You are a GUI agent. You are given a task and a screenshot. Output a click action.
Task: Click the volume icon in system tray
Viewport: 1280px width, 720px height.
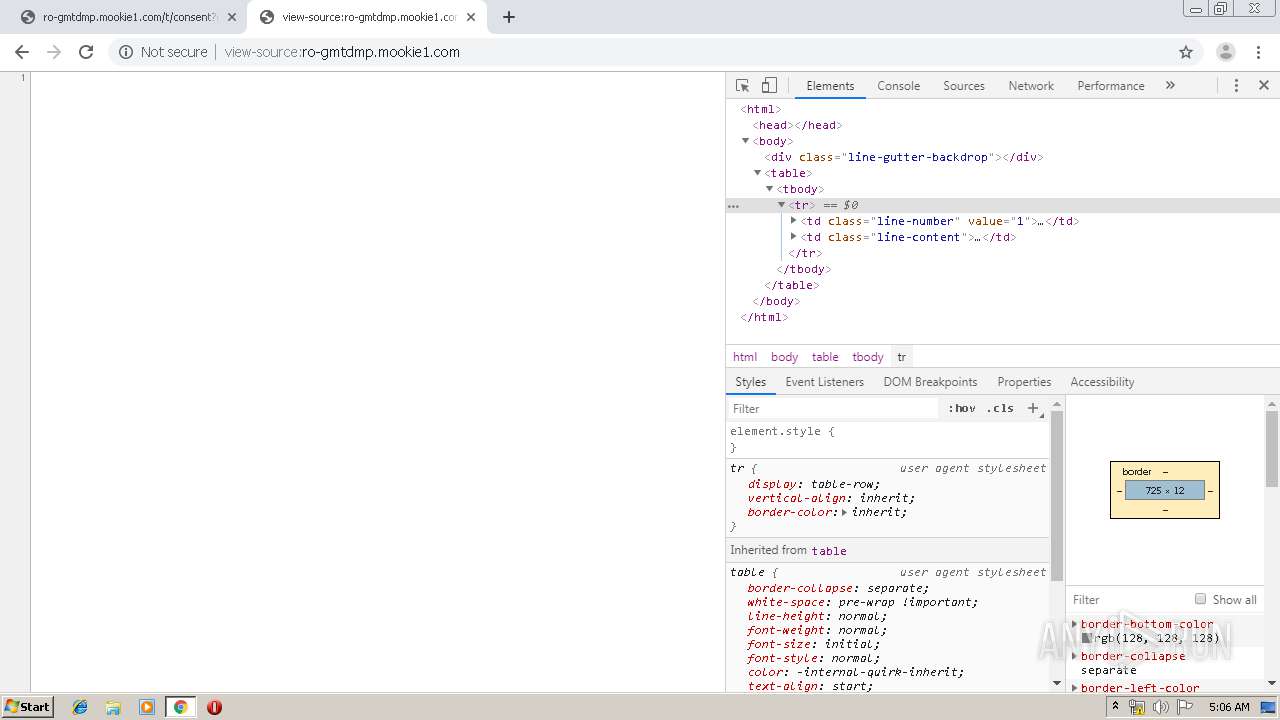click(x=1160, y=707)
